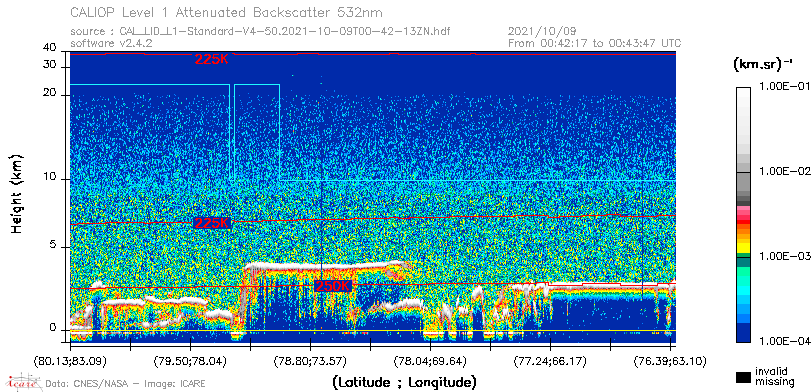The width and height of the screenshot is (811, 392).
Task: Click the topmost 225K isotherm label
Action: [x=212, y=59]
